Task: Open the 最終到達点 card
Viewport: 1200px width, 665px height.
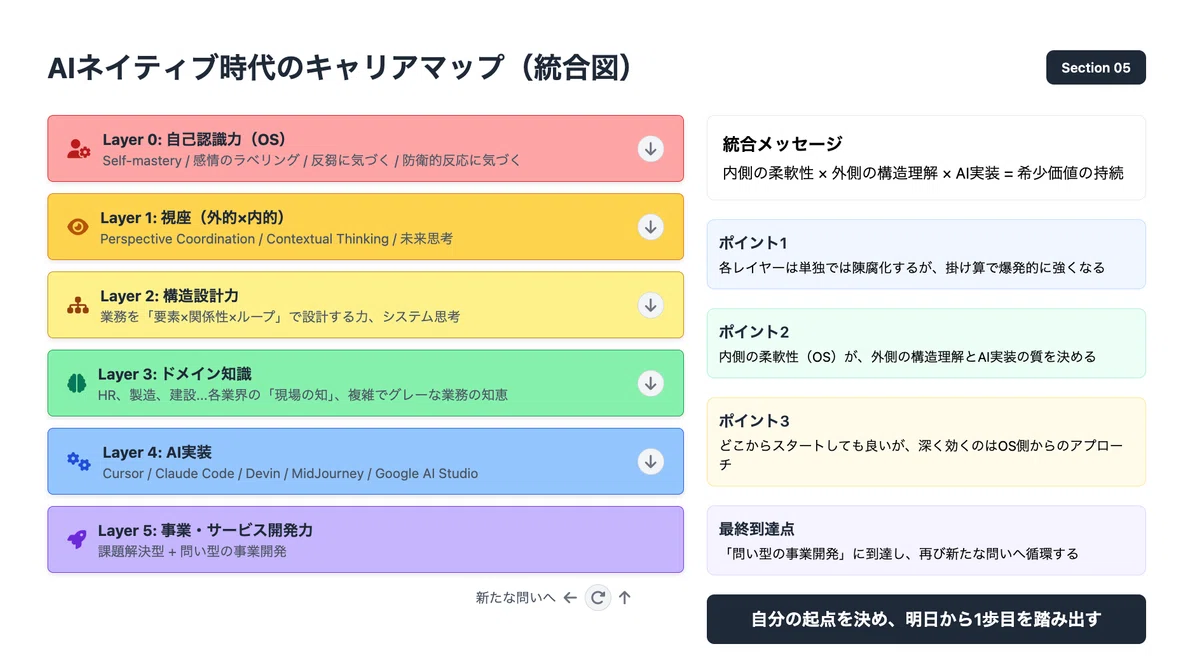Action: coord(926,540)
